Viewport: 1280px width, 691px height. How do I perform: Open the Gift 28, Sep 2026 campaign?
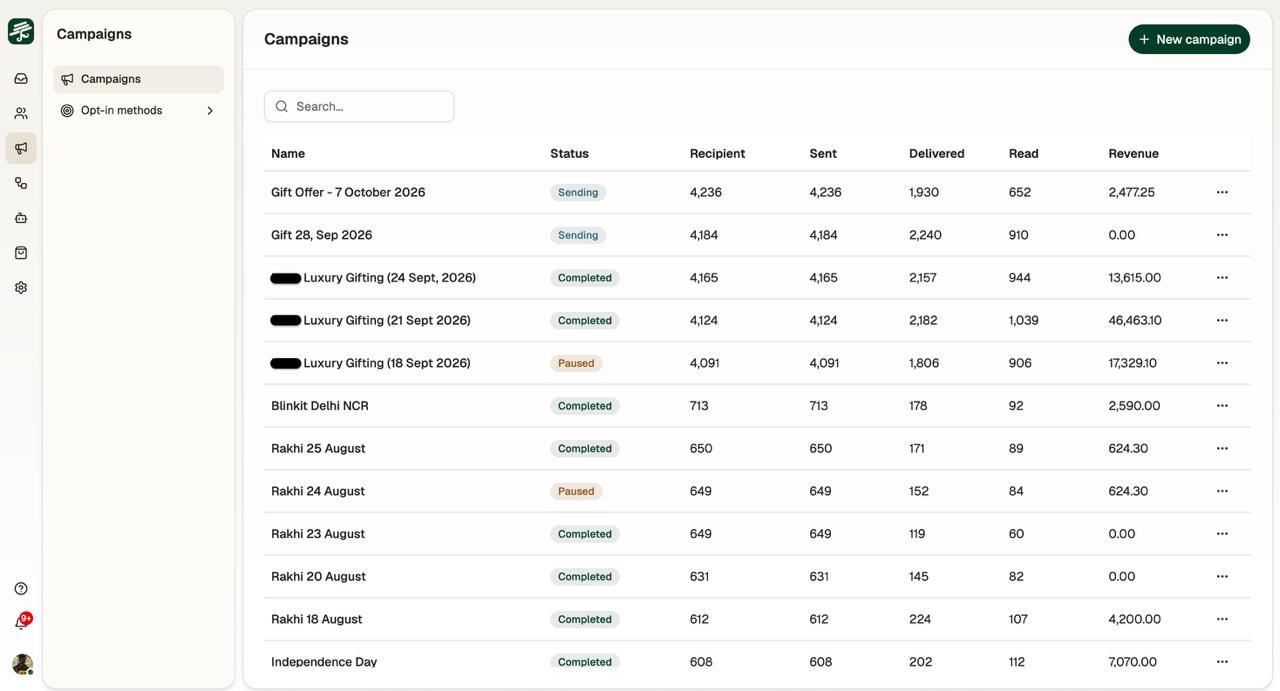(322, 235)
